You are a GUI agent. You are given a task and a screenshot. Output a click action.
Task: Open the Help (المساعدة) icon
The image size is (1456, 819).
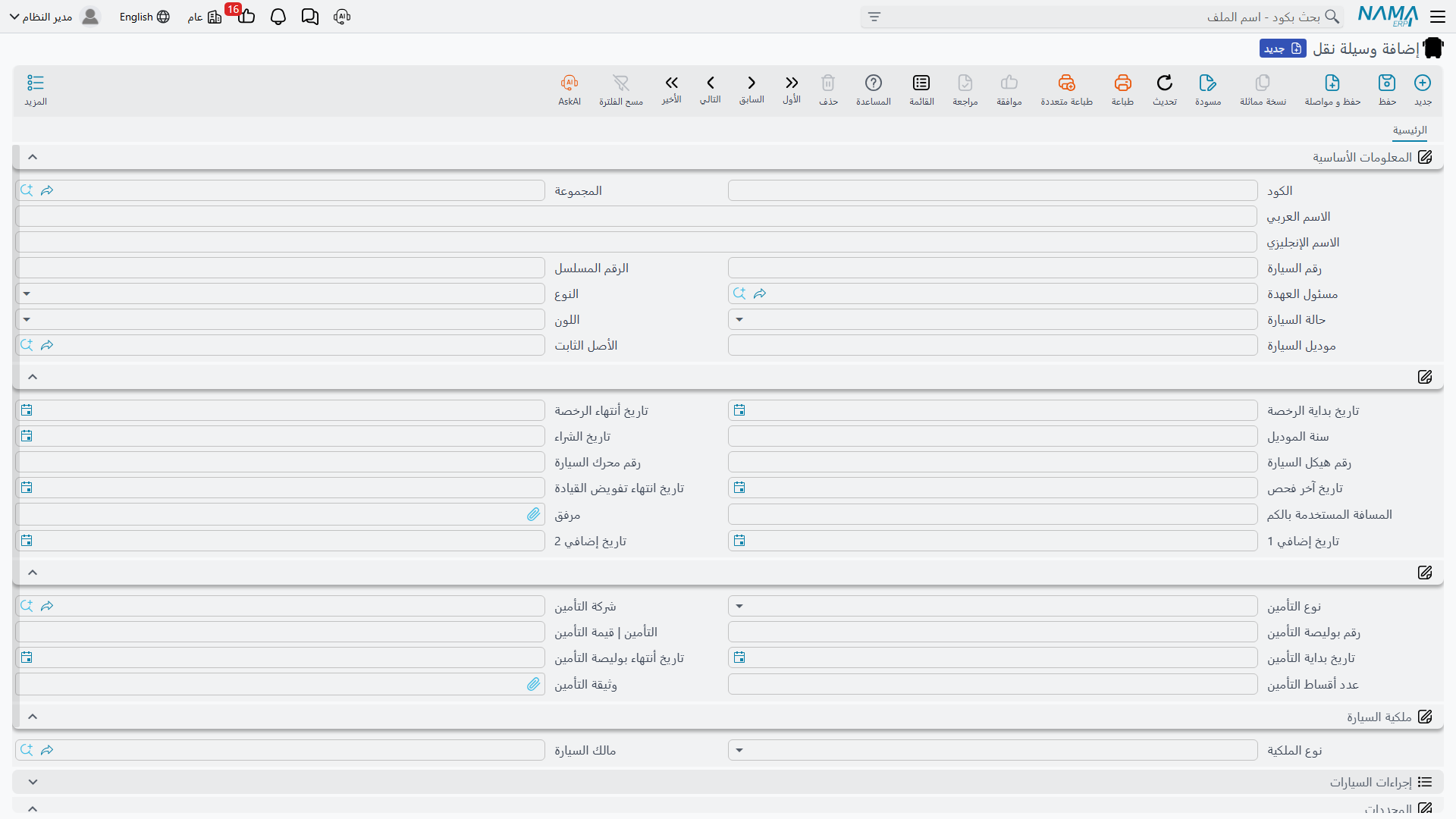[x=874, y=83]
